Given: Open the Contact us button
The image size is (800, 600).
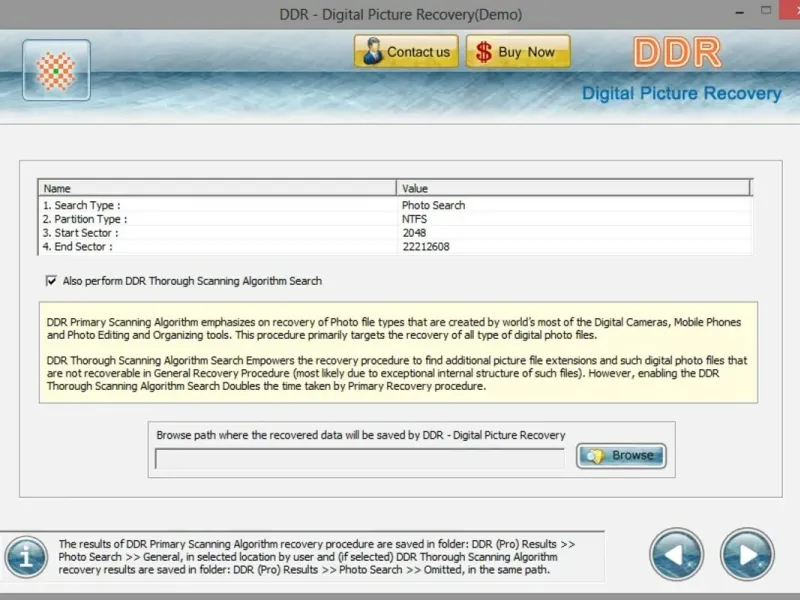Looking at the screenshot, I should (x=406, y=52).
